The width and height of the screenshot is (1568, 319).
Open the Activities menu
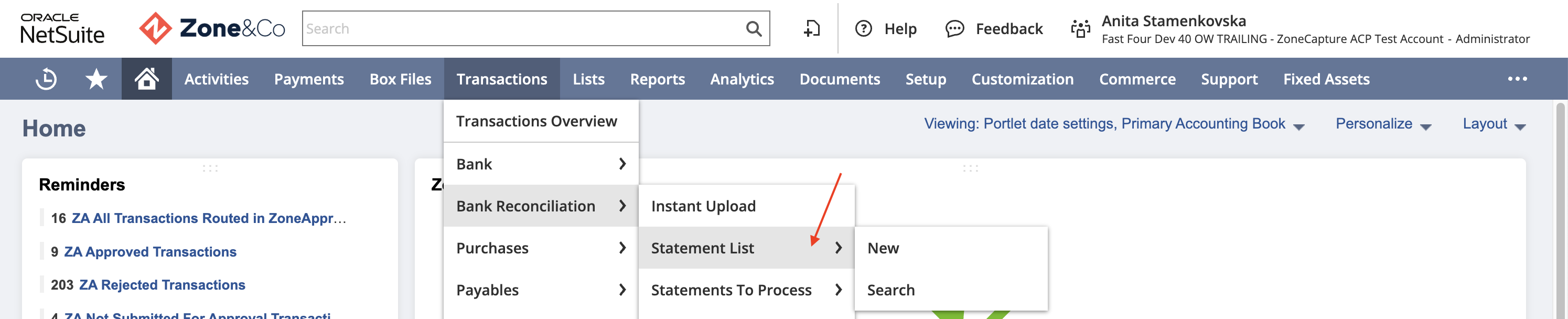(x=216, y=79)
